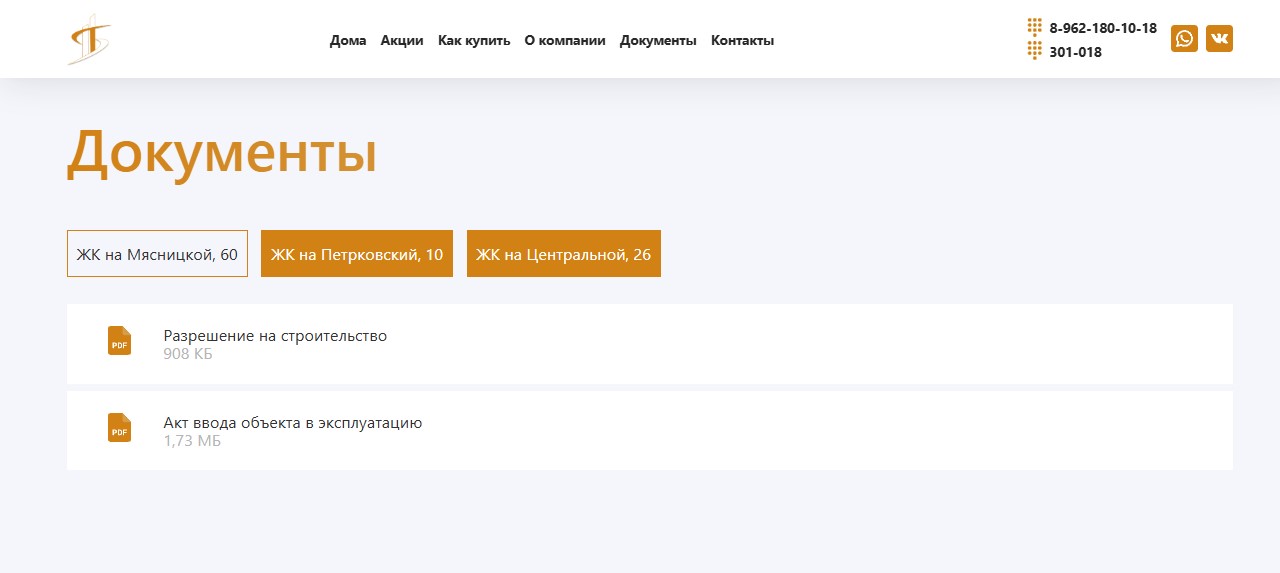This screenshot has width=1280, height=573.
Task: Switch to ЖК на Центральной, 26 tab
Action: click(x=564, y=254)
